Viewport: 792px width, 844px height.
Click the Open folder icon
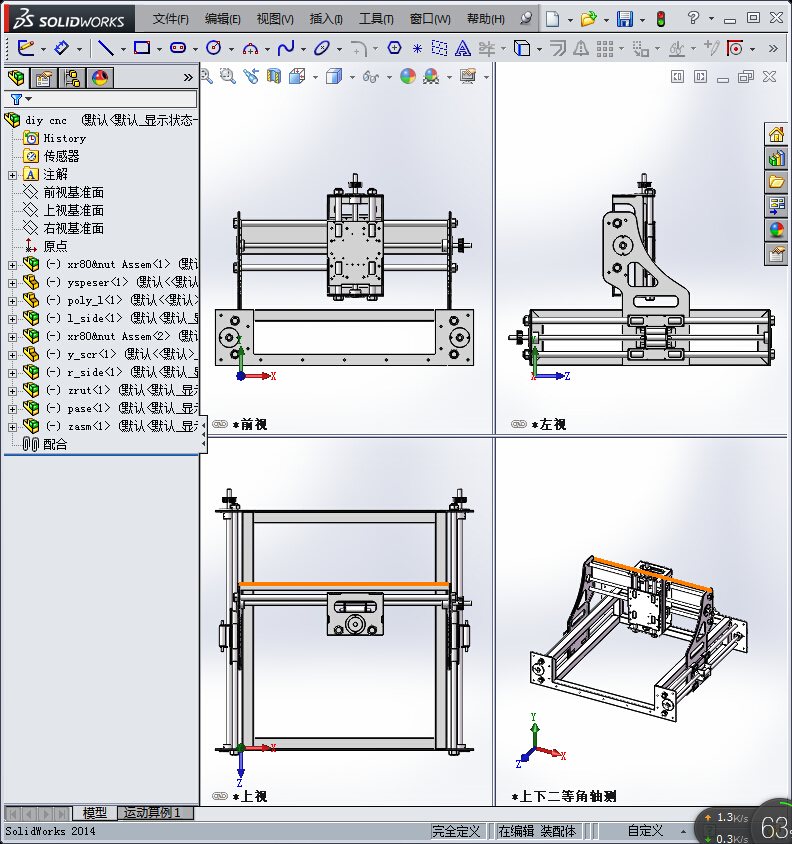[588, 19]
